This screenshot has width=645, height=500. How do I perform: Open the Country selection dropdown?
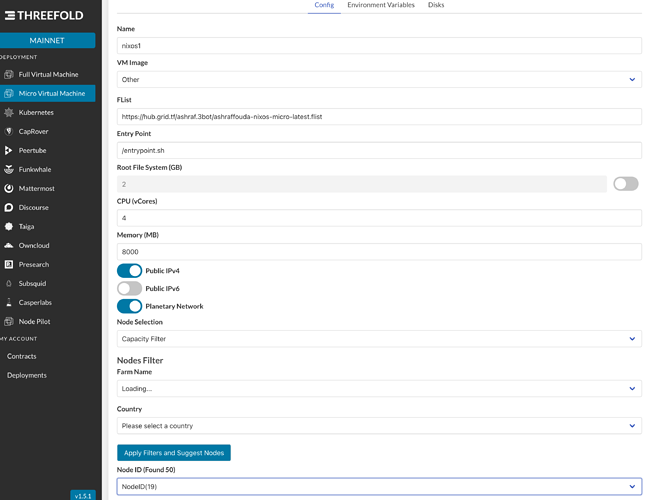pos(379,426)
